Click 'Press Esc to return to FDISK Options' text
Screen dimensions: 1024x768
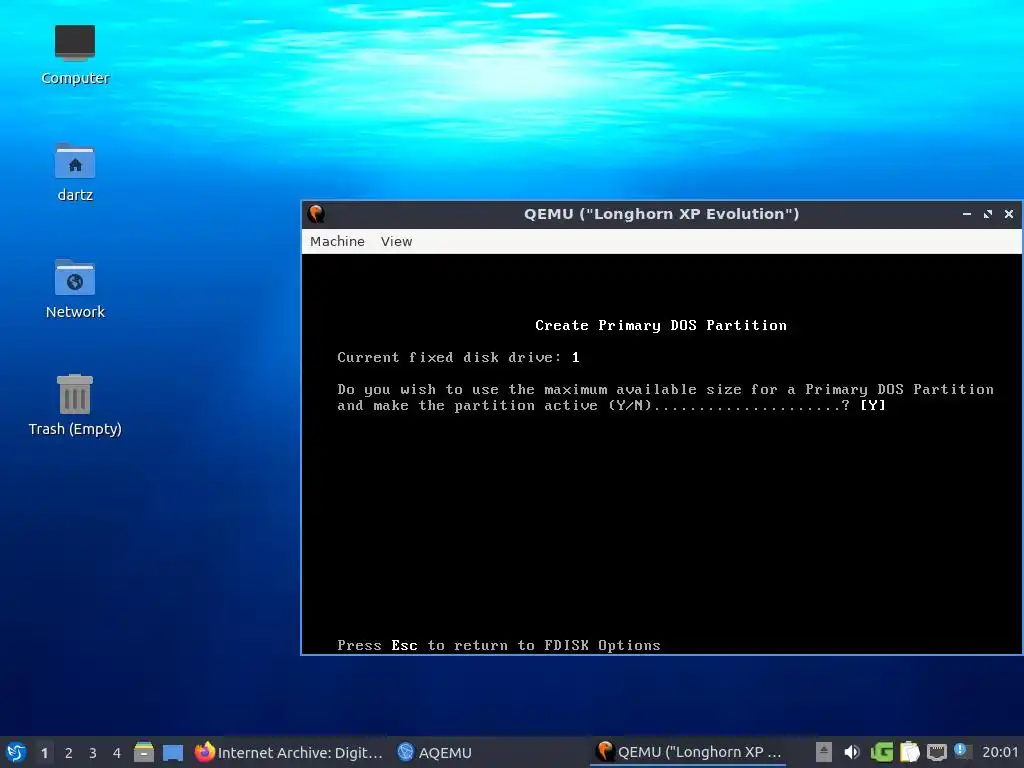coord(499,645)
